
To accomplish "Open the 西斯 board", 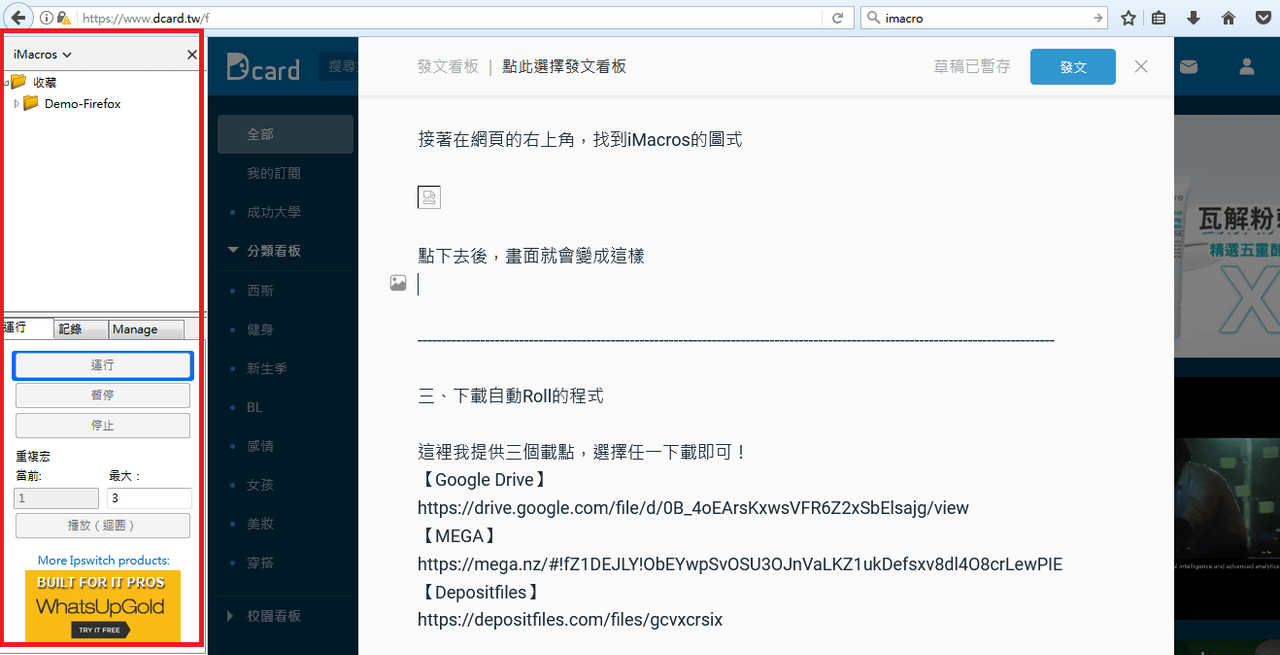I will 260,290.
